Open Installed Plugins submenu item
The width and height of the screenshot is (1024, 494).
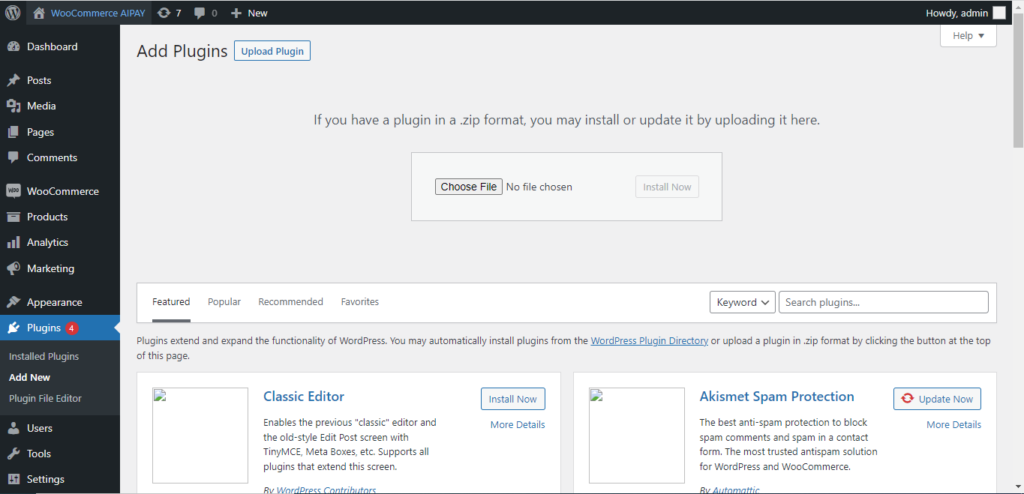click(44, 357)
